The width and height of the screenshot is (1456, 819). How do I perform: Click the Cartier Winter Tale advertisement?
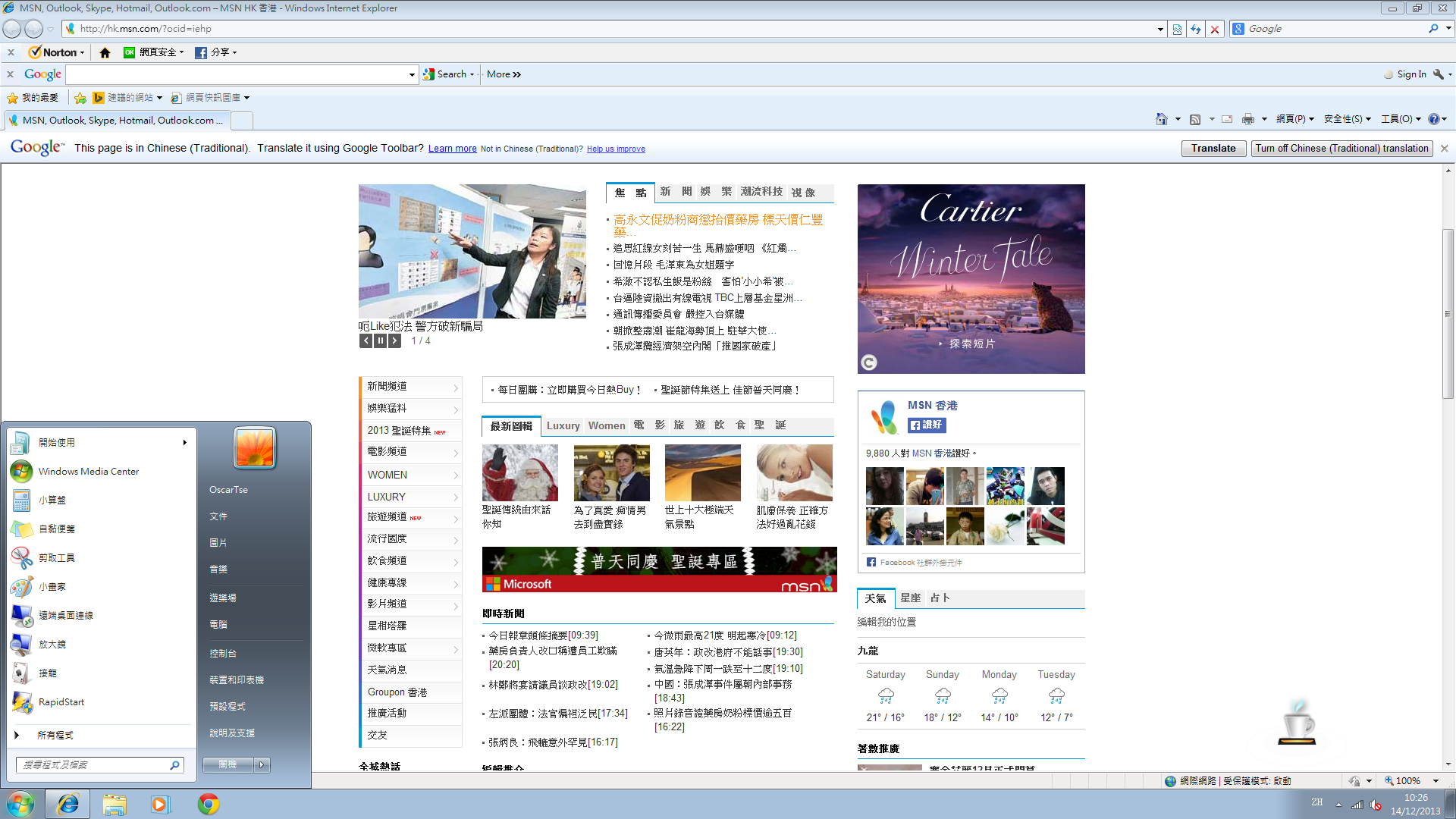(x=971, y=279)
